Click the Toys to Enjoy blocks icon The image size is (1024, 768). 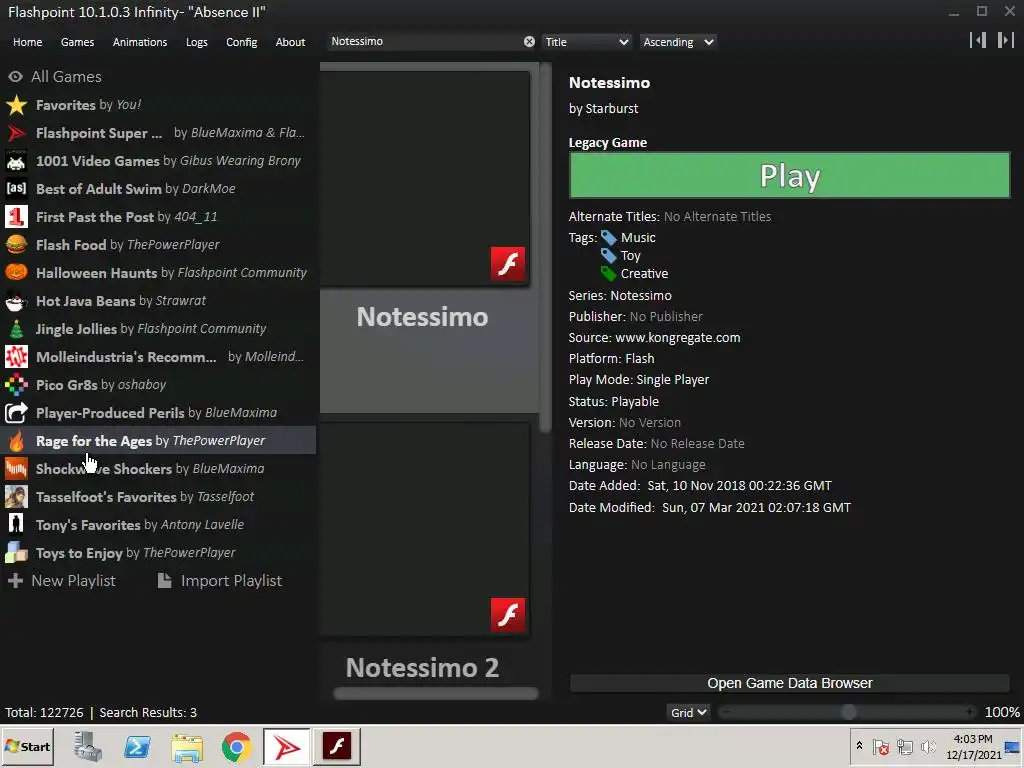(16, 553)
